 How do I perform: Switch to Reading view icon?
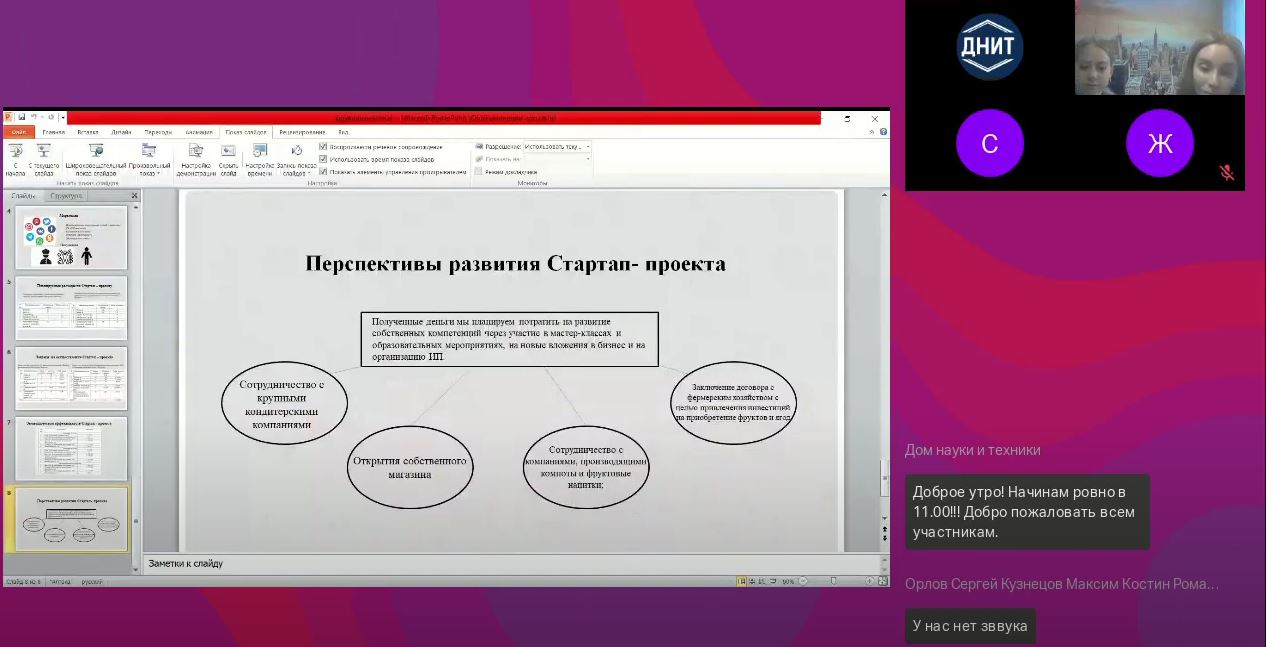[x=764, y=581]
